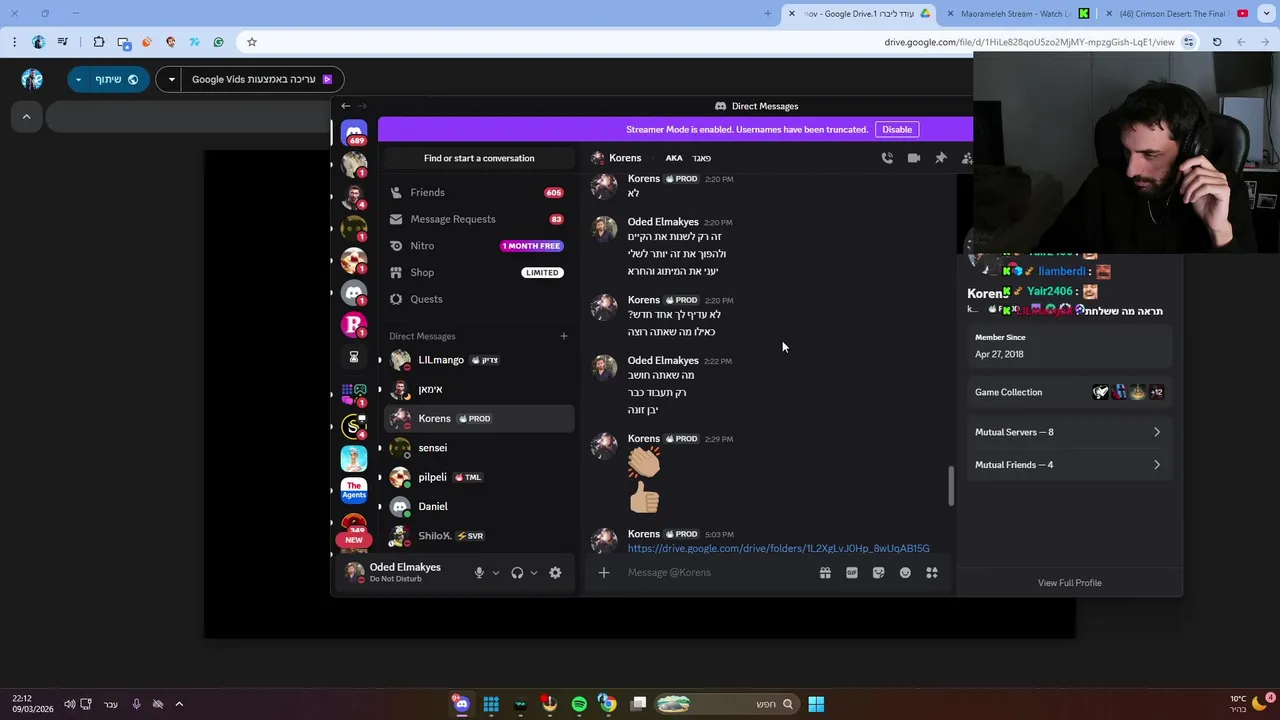Open the emoji picker

pos(905,573)
